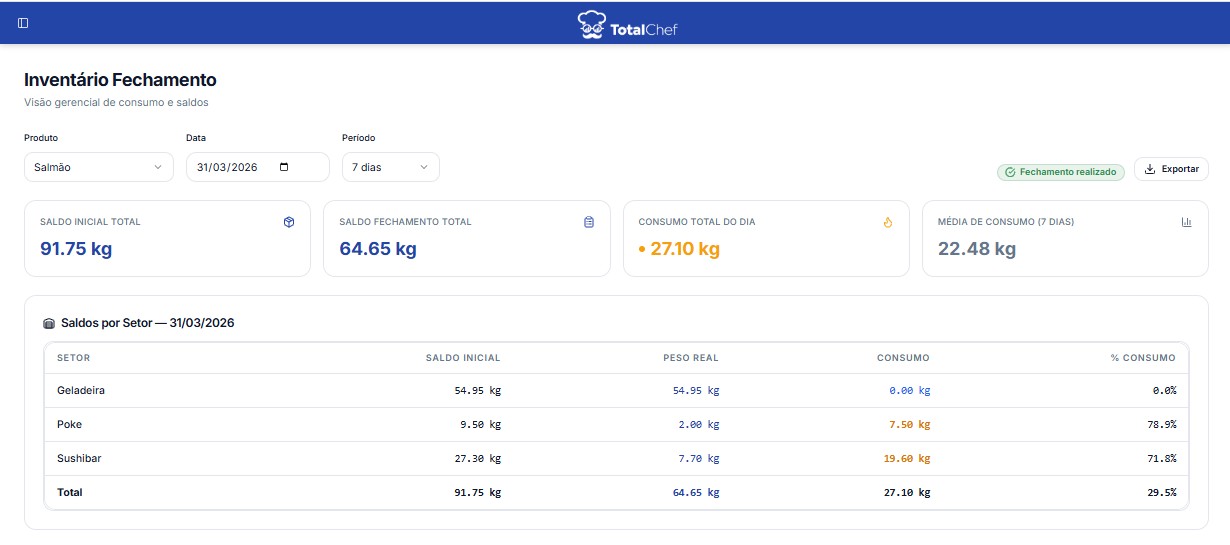Click the flame icon on Consumo Total card
1230x545 pixels.
(x=887, y=222)
